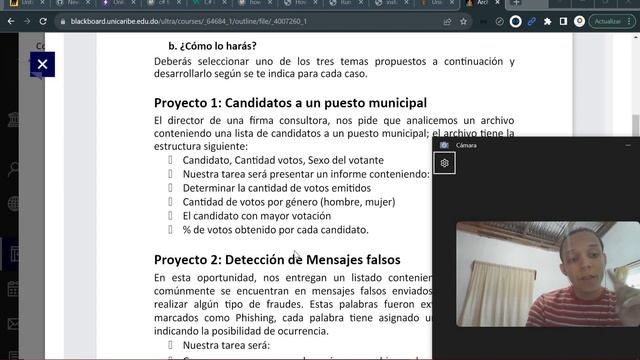Image resolution: width=640 pixels, height=360 pixels.
Task: Go back to the previous page
Action: 11,21
